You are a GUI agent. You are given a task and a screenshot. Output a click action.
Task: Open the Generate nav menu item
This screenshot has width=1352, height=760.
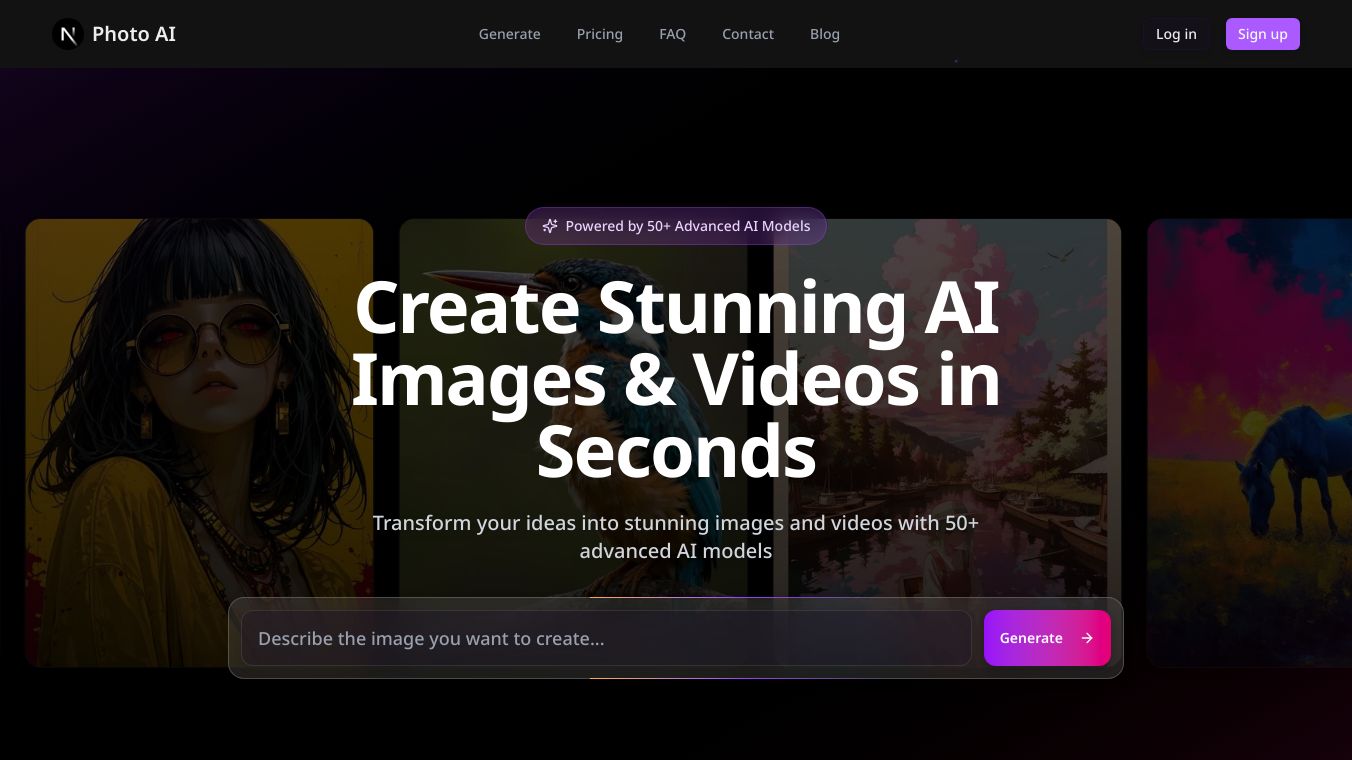point(510,34)
